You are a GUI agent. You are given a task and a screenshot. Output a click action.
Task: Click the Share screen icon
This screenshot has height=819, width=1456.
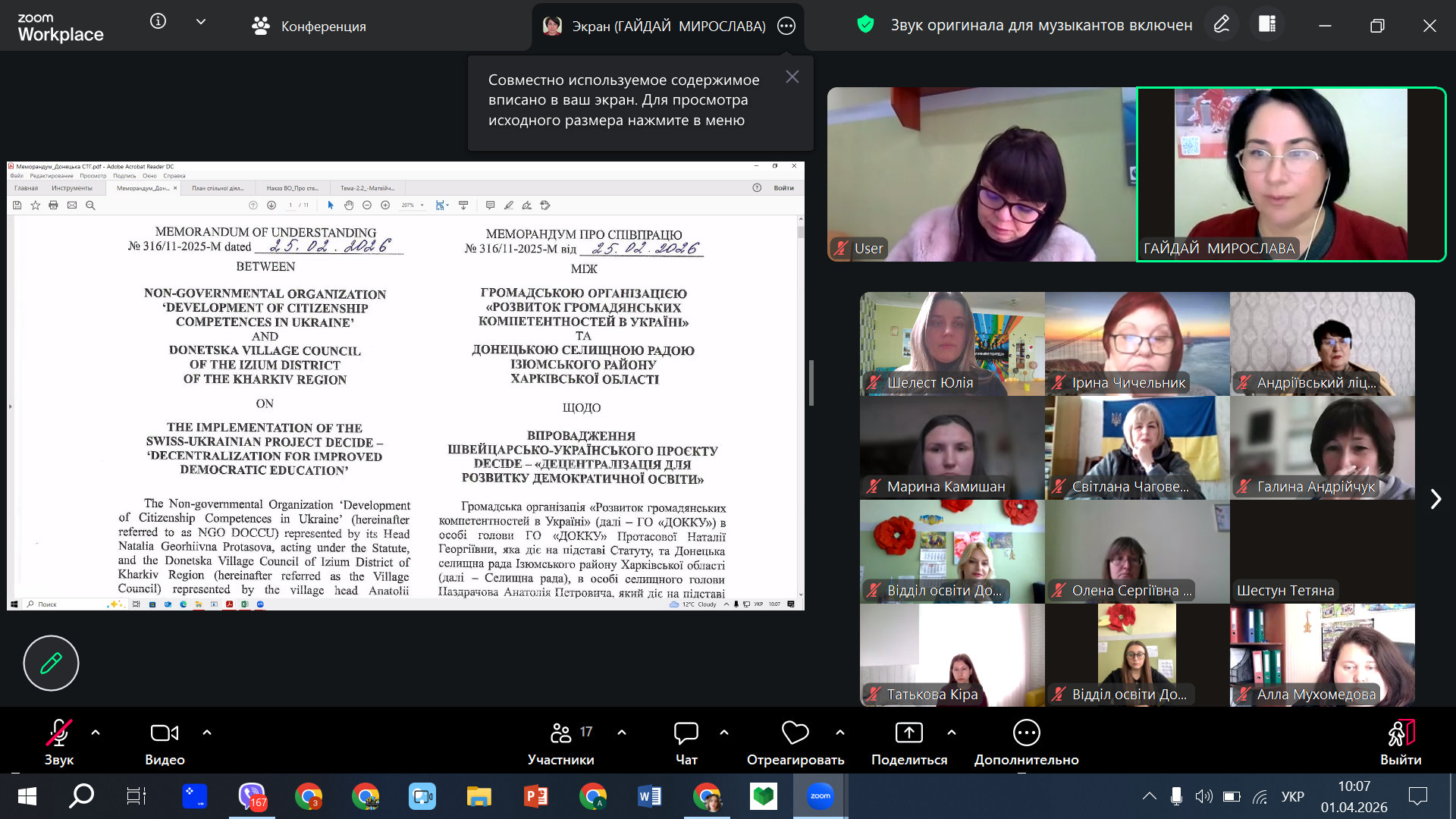pyautogui.click(x=908, y=733)
